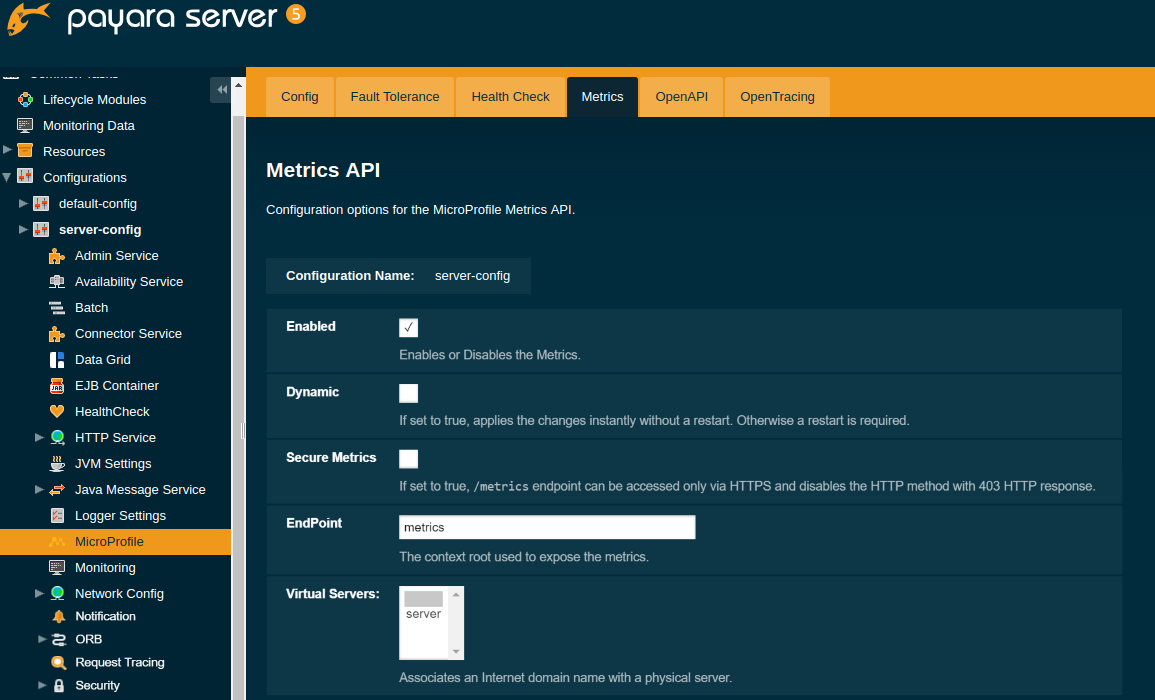The image size is (1155, 700).
Task: Open the Fault Tolerance tab
Action: pos(395,97)
